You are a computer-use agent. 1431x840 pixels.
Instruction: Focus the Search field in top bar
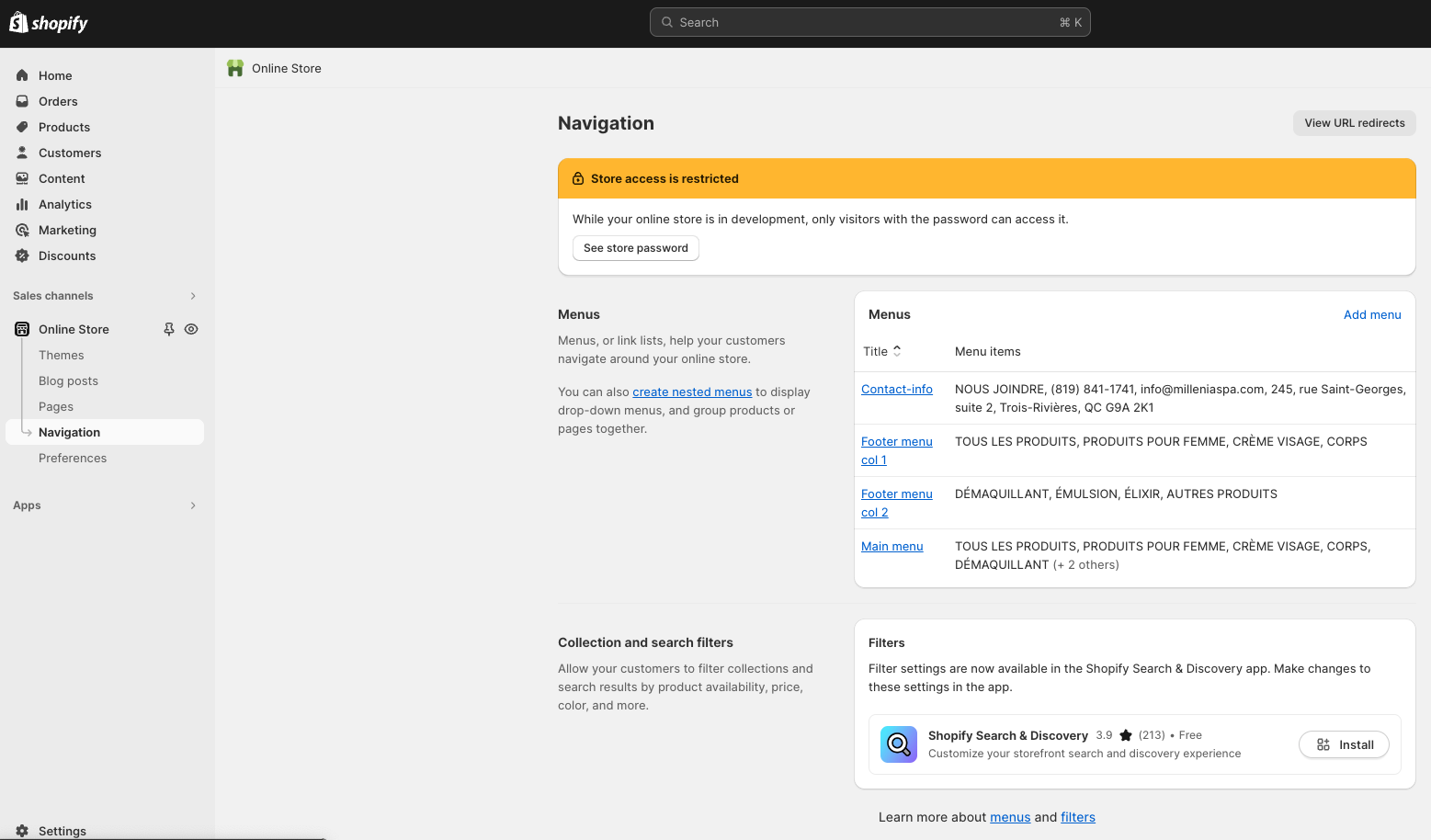tap(869, 22)
